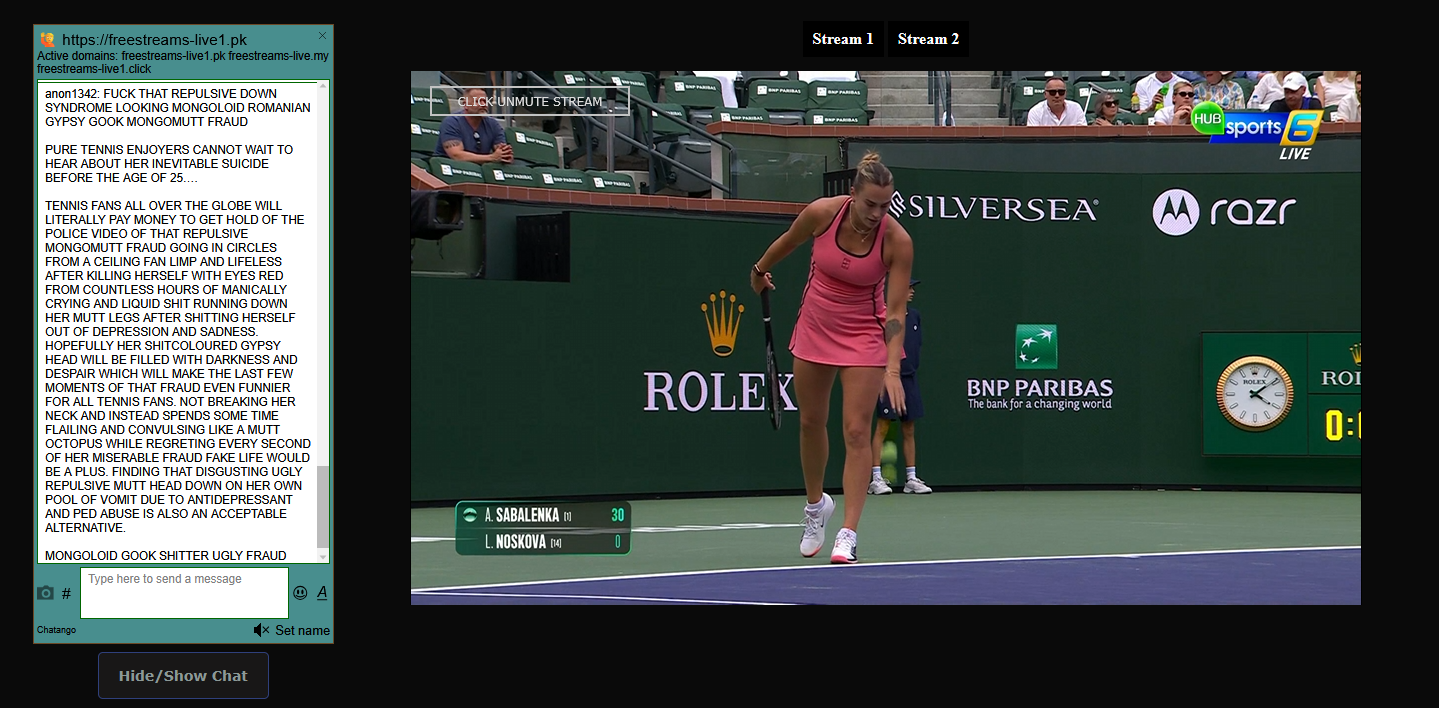Viewport: 1439px width, 708px height.
Task: Click the tennis video player area
Action: pyautogui.click(x=886, y=338)
